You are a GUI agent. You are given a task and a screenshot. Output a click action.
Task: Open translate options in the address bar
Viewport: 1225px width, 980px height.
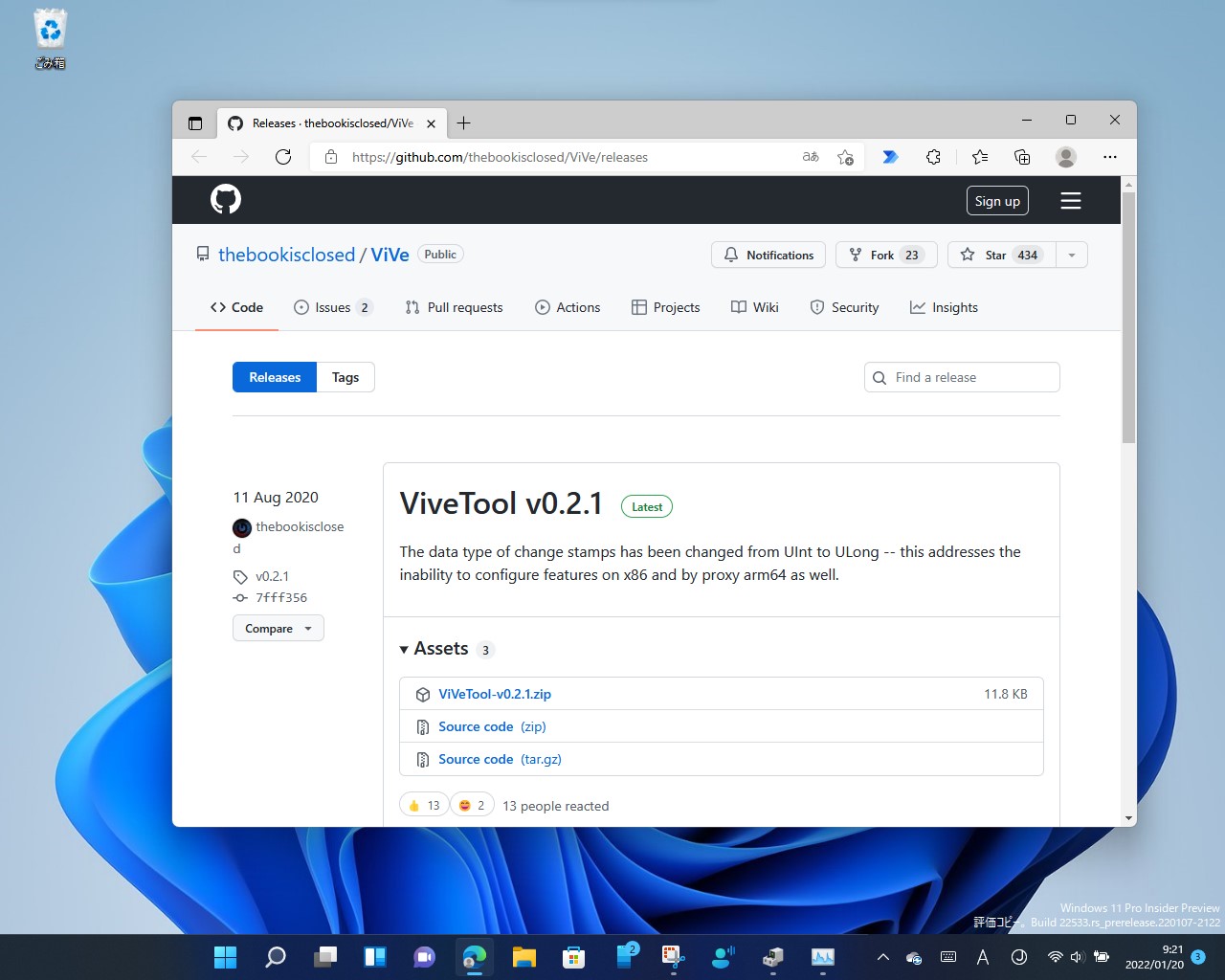(810, 157)
